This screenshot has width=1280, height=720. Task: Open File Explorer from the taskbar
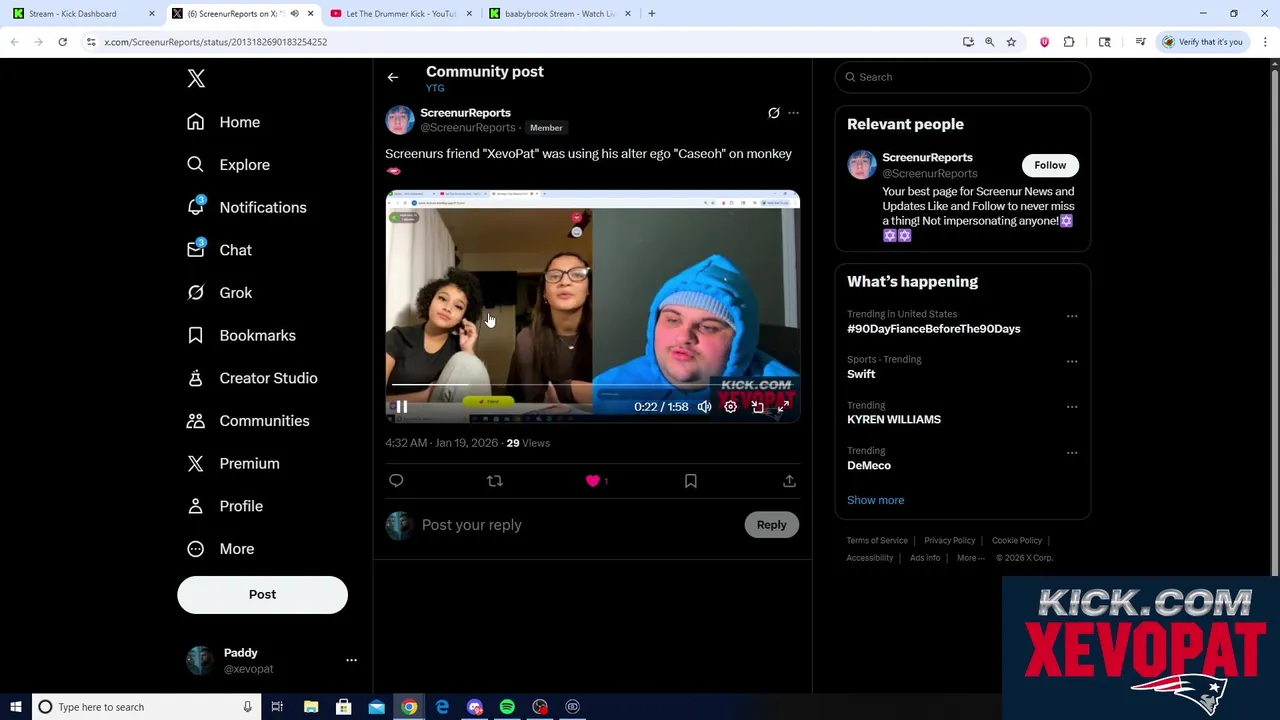[x=311, y=707]
